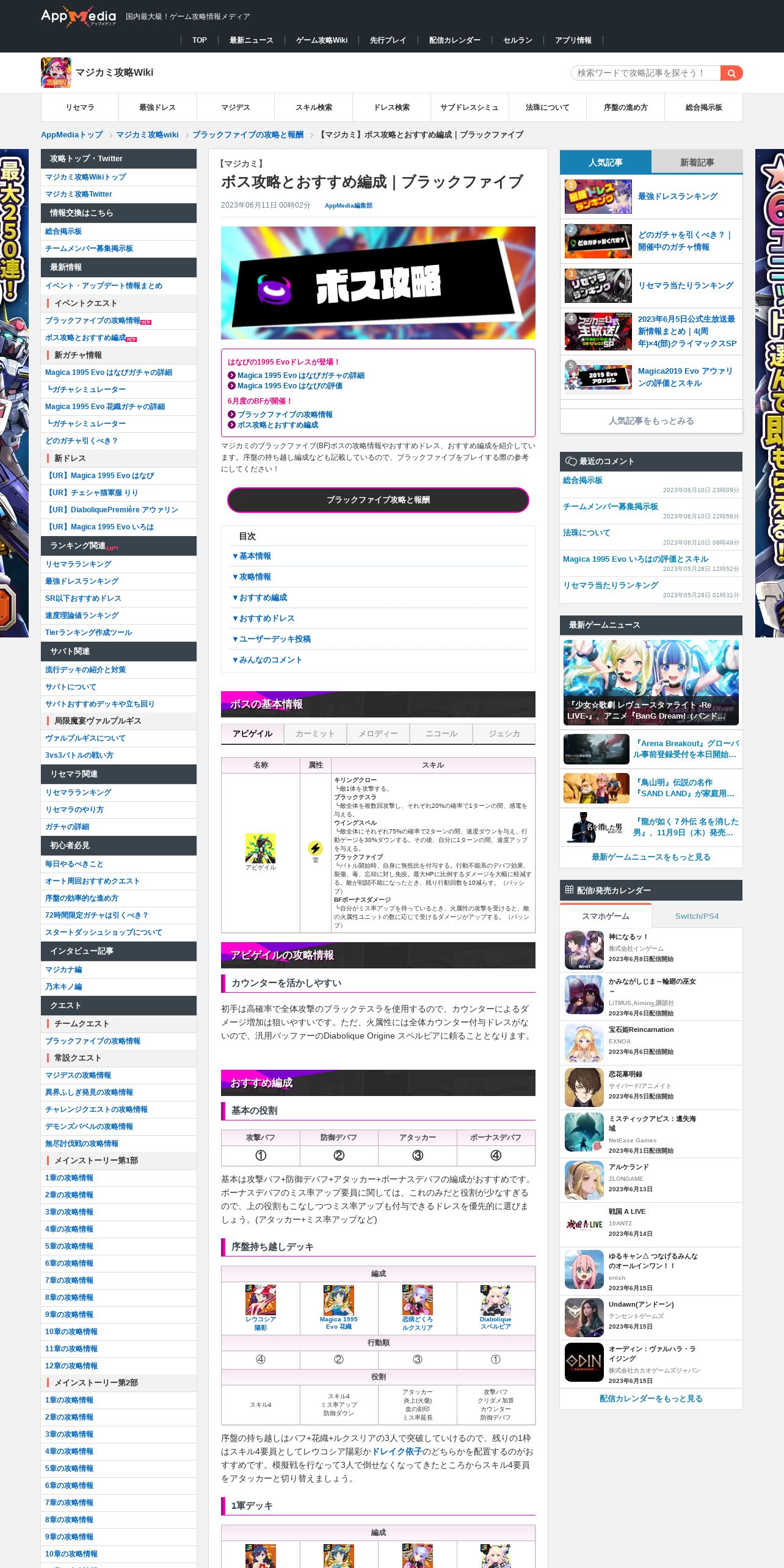This screenshot has width=784, height=1568.
Task: Jump to ▼おすすめドレス section
Action: click(x=264, y=619)
